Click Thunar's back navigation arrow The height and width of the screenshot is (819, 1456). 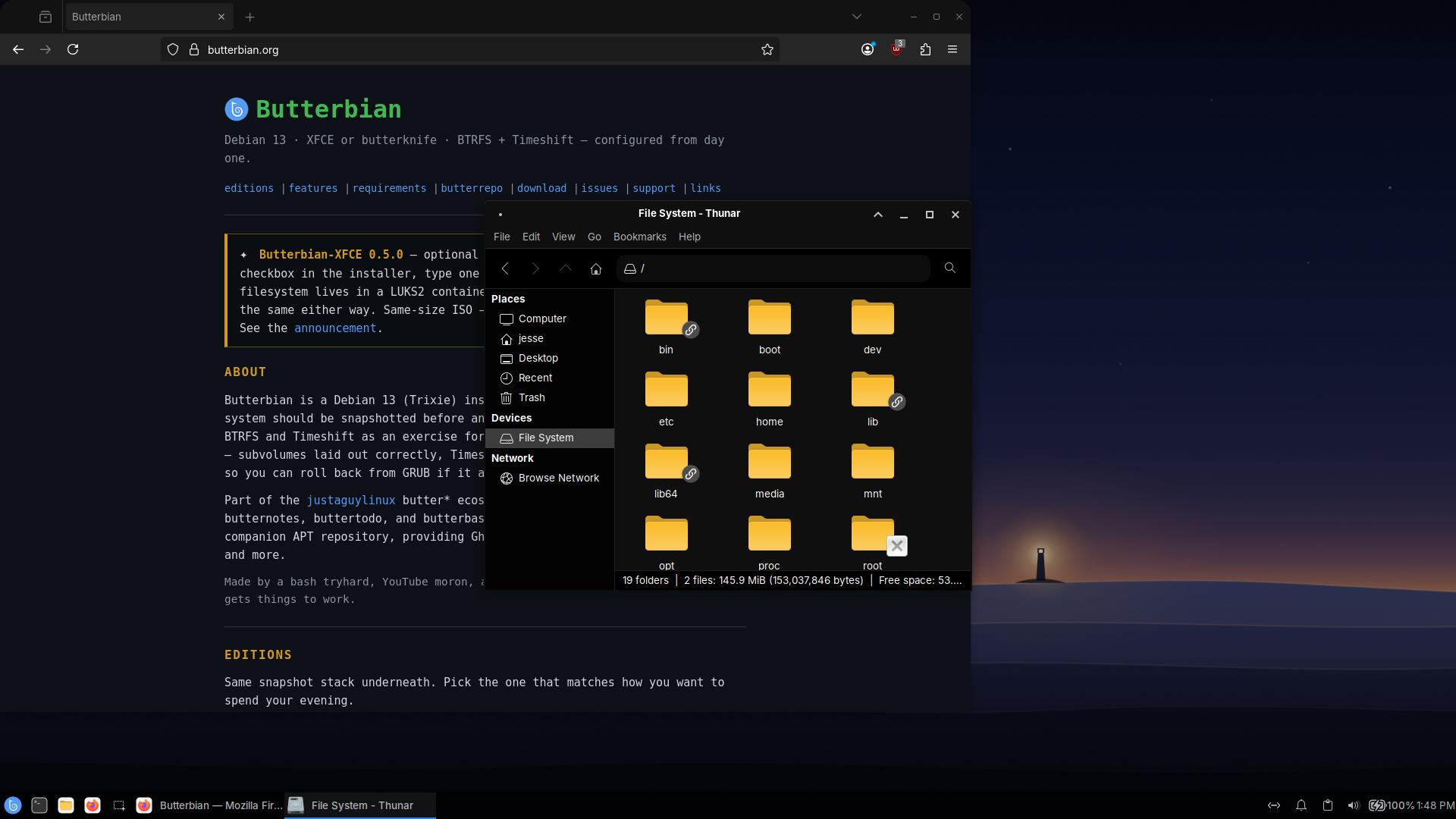pos(505,268)
